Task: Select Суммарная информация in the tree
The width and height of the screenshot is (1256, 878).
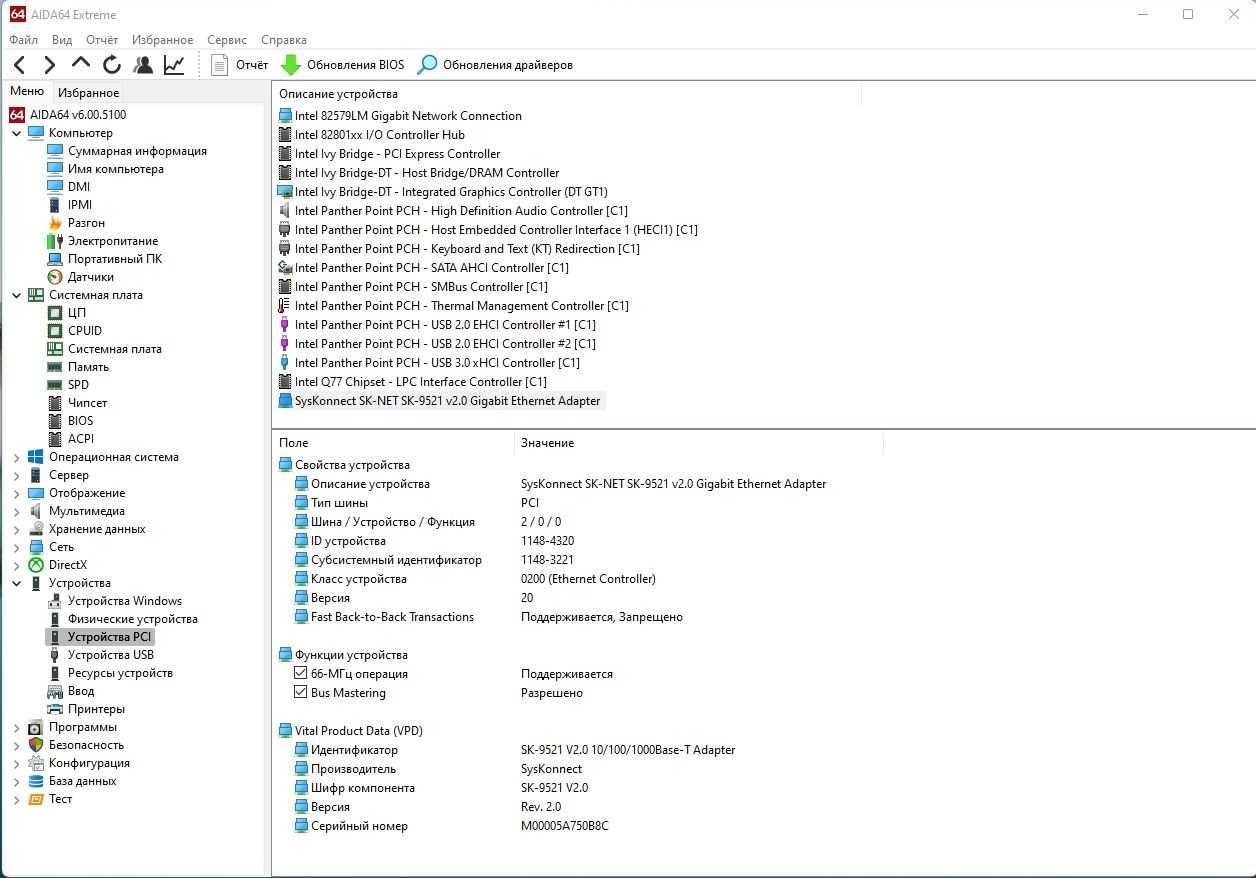Action: 137,151
